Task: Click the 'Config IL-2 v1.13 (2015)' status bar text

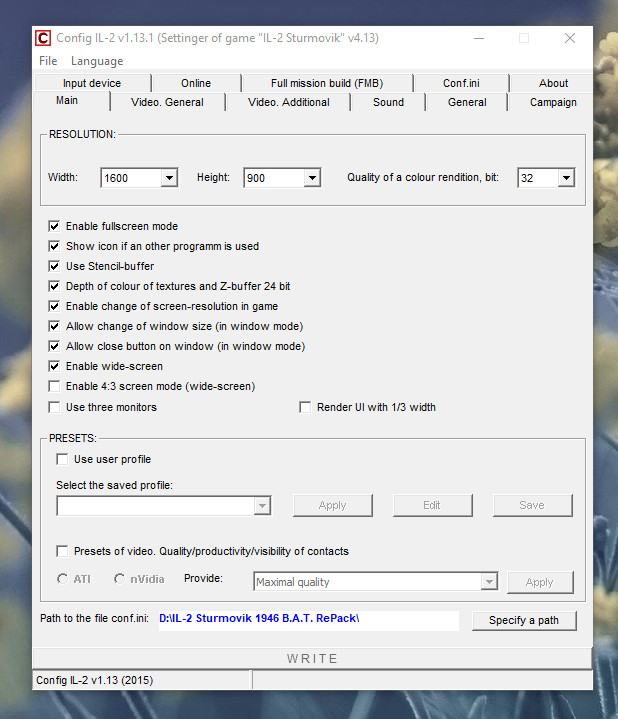Action: (x=95, y=680)
